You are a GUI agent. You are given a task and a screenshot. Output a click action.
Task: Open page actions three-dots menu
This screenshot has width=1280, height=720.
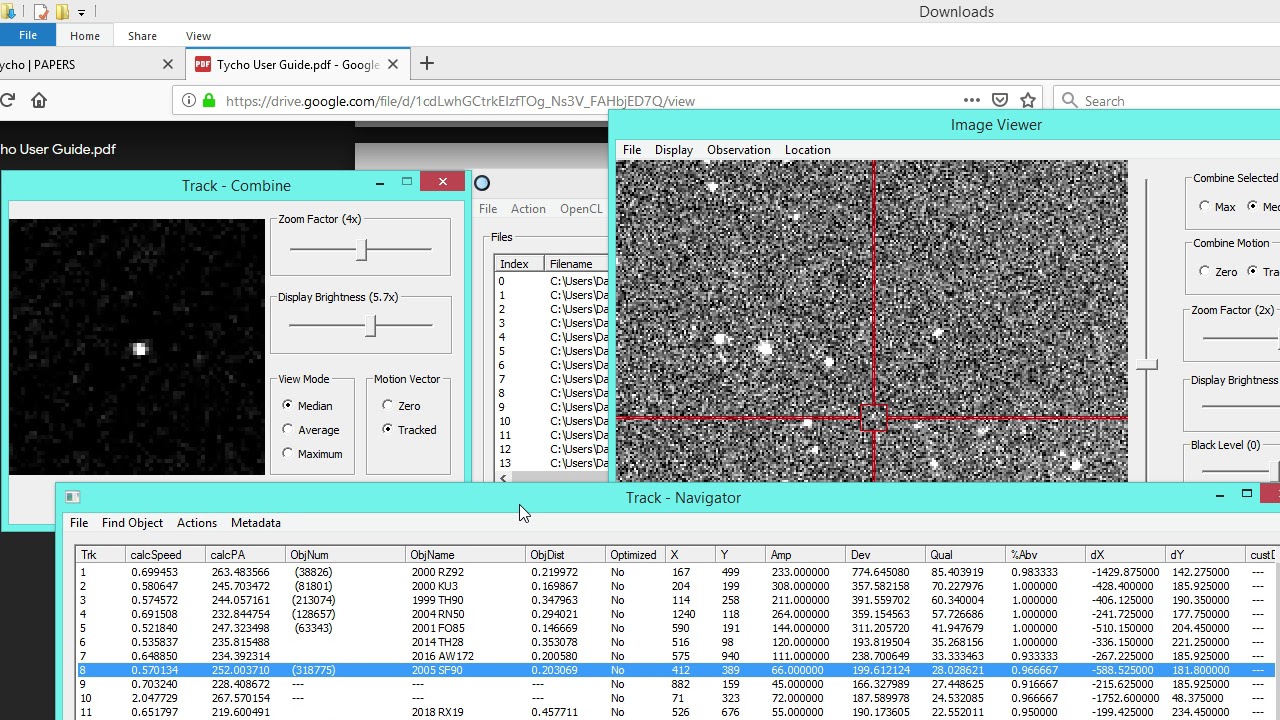point(971,100)
